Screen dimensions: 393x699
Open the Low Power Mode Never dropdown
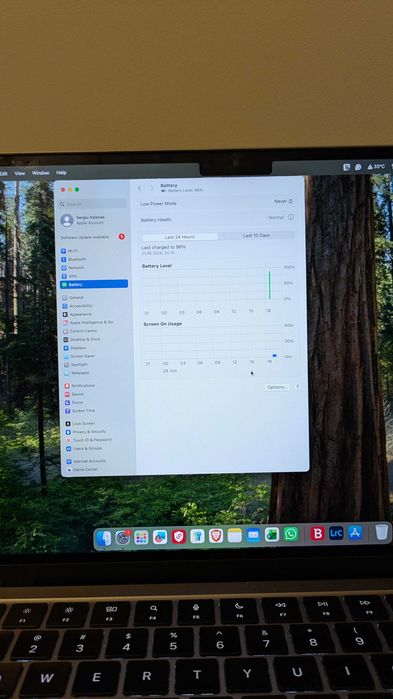coord(283,201)
